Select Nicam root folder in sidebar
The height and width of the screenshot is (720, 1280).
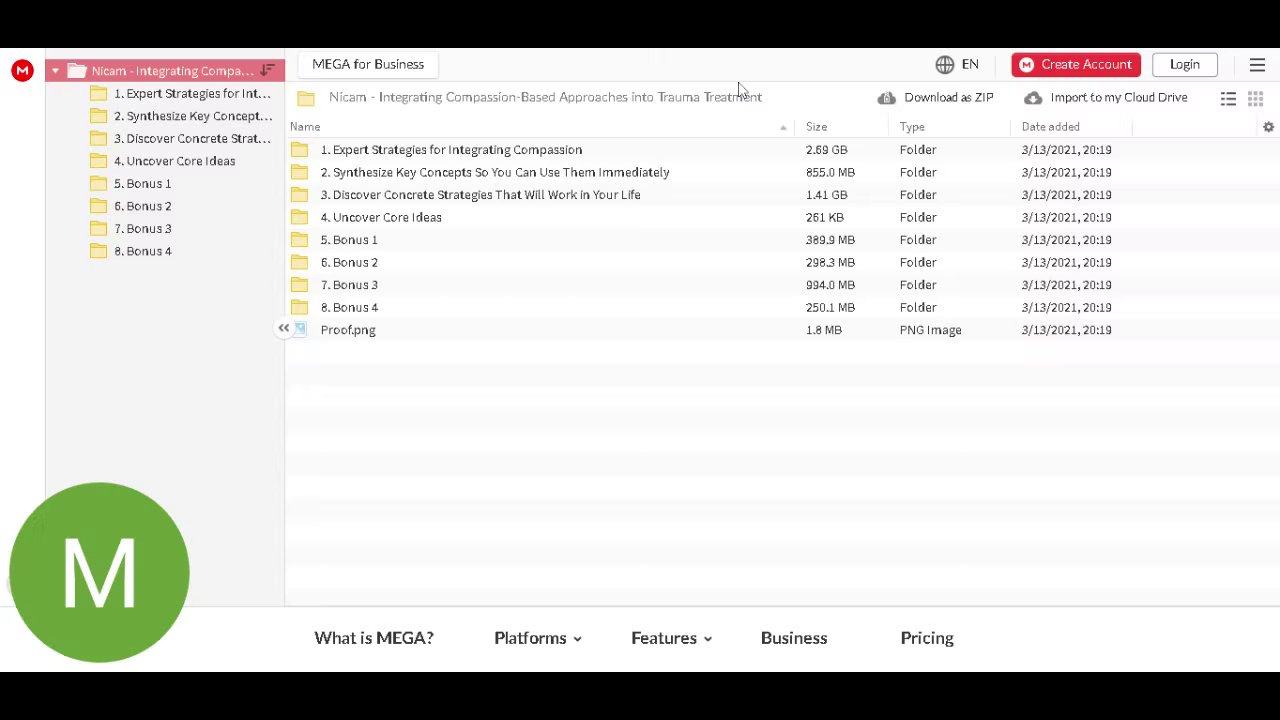165,70
